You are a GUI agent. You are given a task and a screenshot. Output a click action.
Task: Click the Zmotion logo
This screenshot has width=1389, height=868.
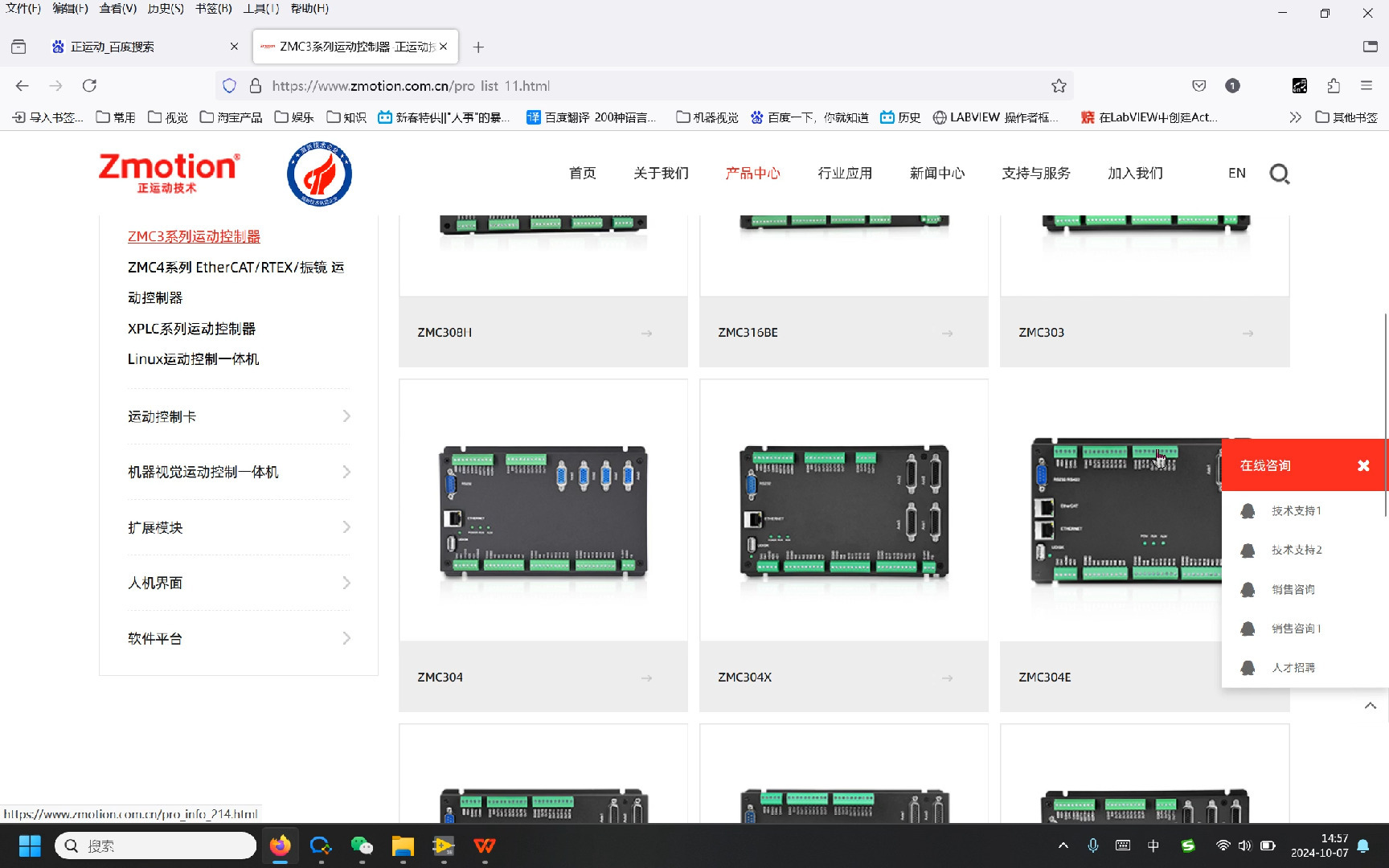tap(169, 173)
